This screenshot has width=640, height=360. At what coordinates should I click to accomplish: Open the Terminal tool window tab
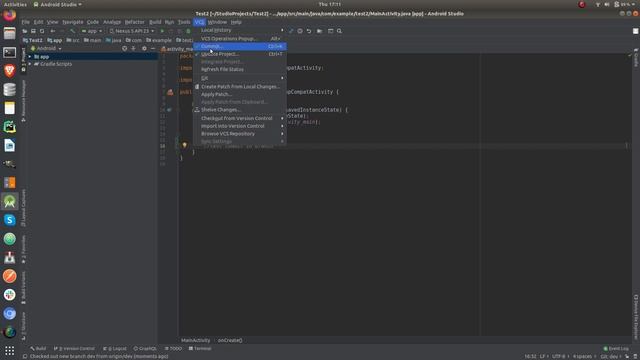click(200, 349)
